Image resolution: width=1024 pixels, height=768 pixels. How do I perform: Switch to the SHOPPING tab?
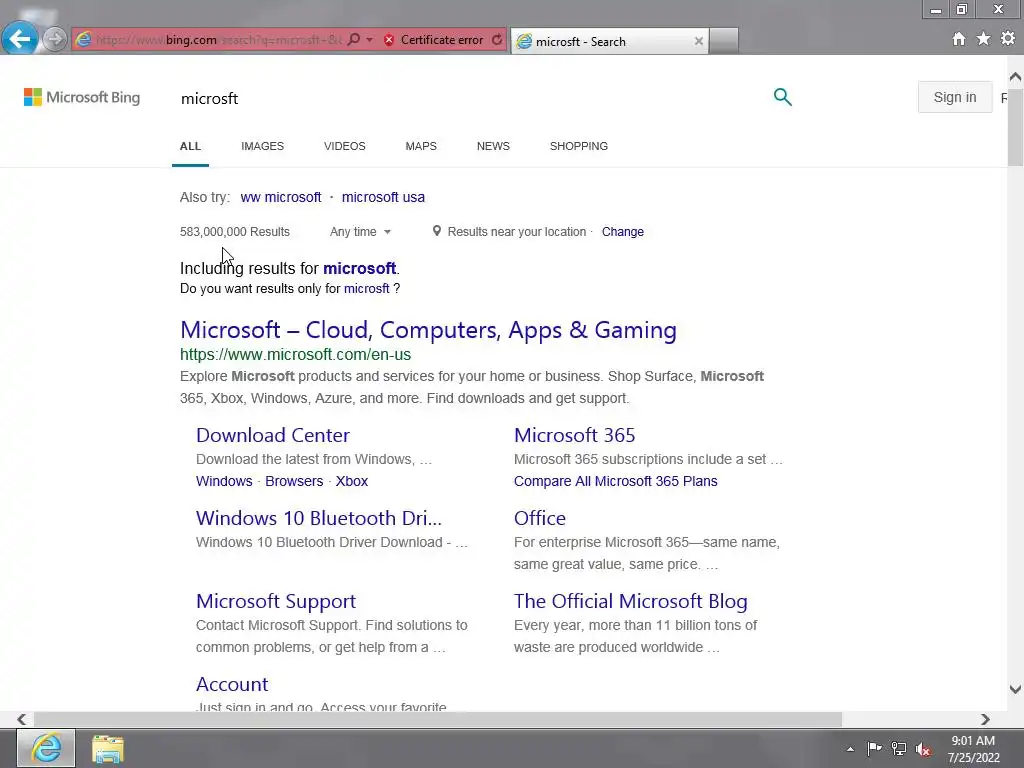click(x=579, y=146)
